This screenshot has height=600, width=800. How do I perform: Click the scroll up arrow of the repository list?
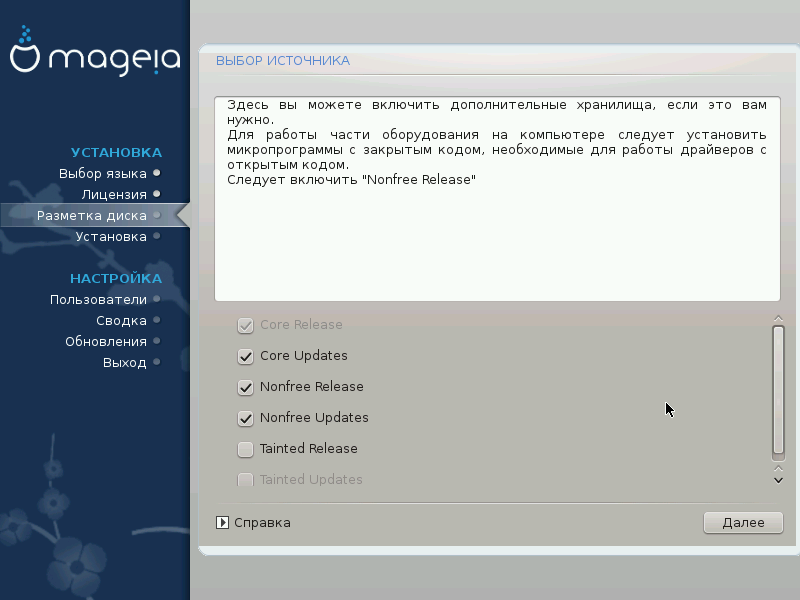pyautogui.click(x=778, y=318)
